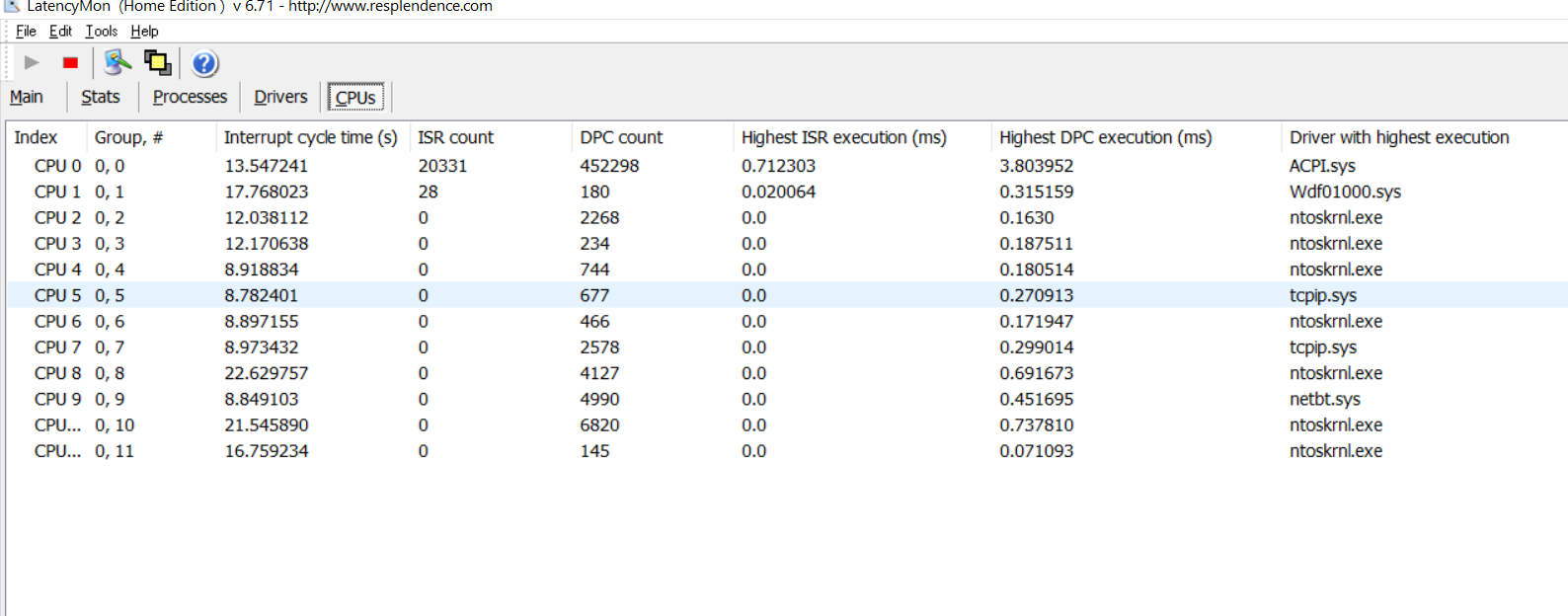Click the LatencyMon title bar app icon
This screenshot has height=616, width=1568.
[x=12, y=6]
